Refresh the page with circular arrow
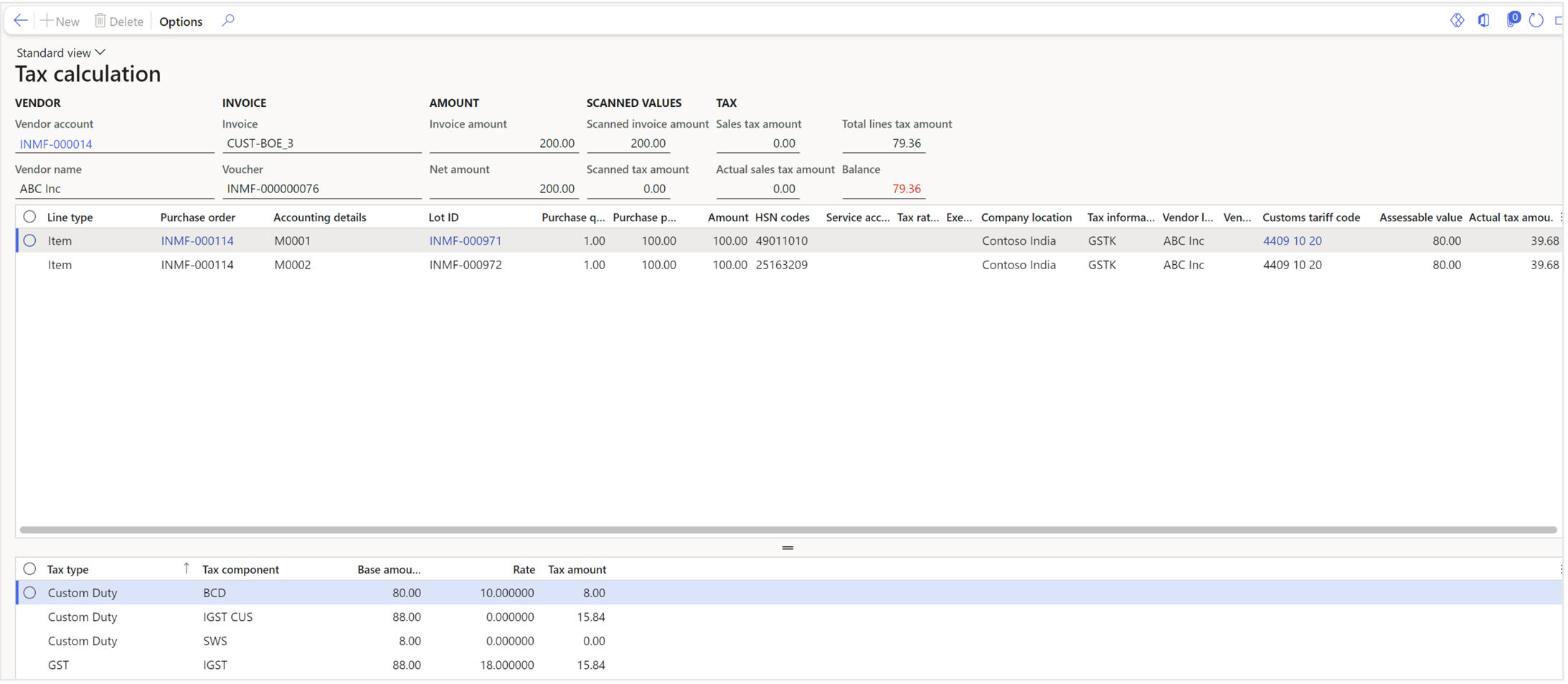 pyautogui.click(x=1536, y=20)
